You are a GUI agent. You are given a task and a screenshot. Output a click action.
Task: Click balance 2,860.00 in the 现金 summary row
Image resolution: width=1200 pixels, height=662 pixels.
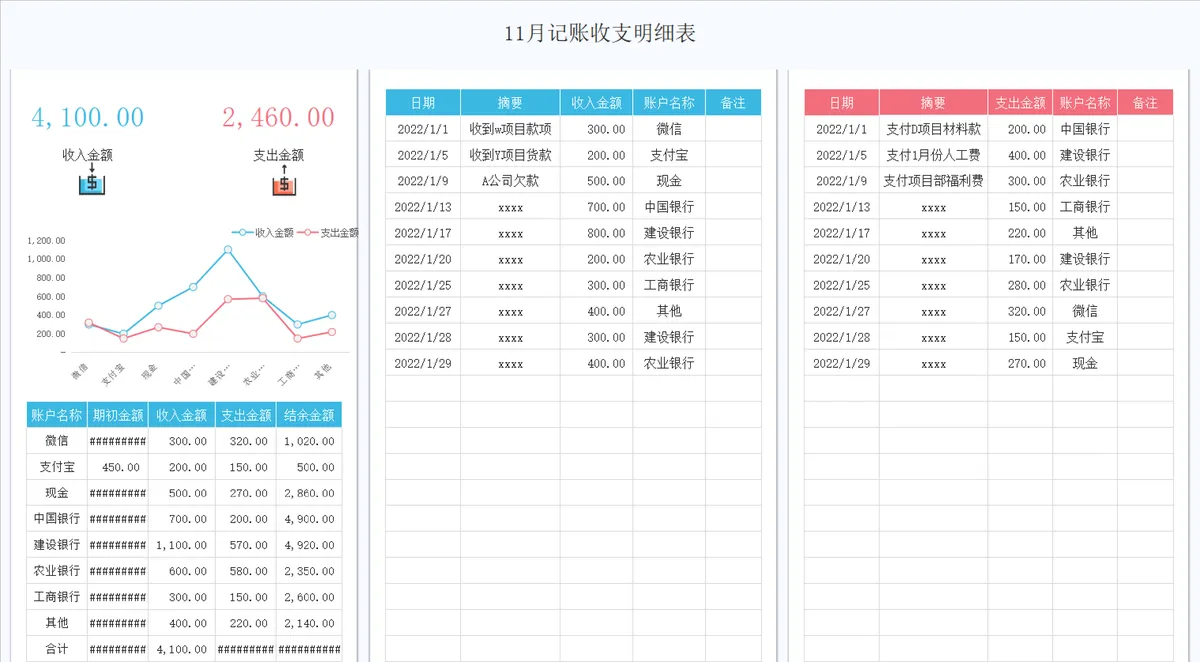pos(309,493)
